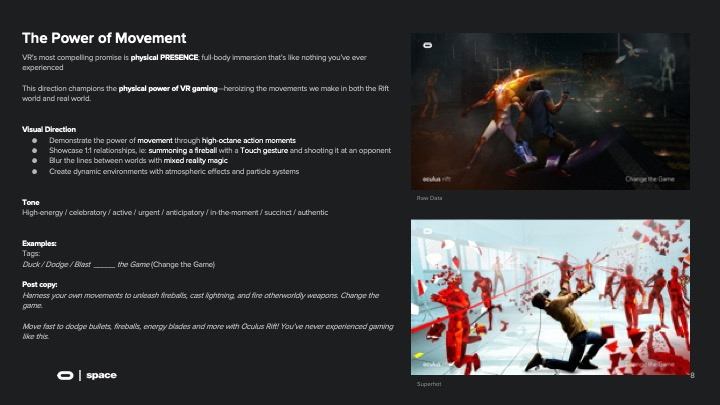Click slide page number 8
This screenshot has width=720, height=405.
click(692, 375)
